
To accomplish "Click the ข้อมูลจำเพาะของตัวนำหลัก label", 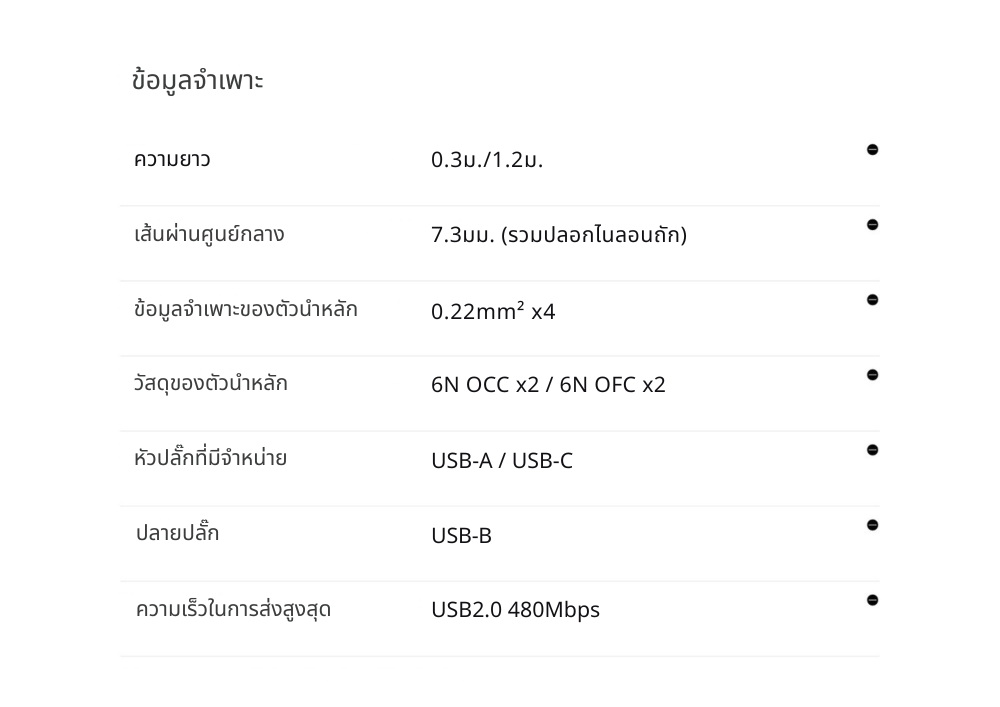I will 245,309.
